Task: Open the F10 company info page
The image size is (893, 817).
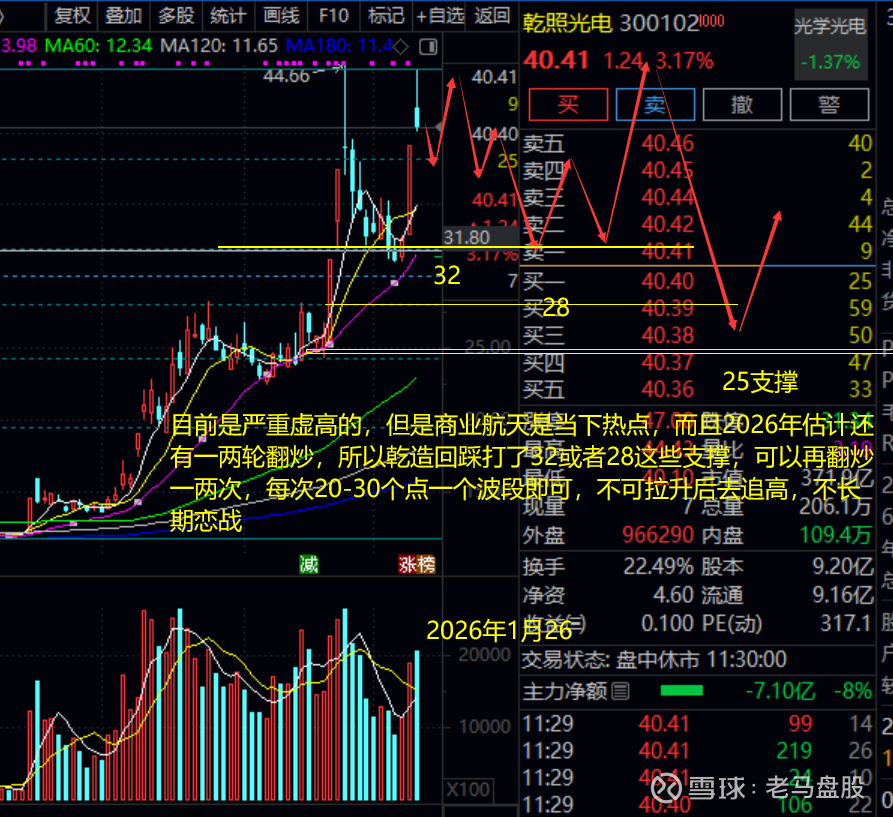Action: tap(334, 15)
